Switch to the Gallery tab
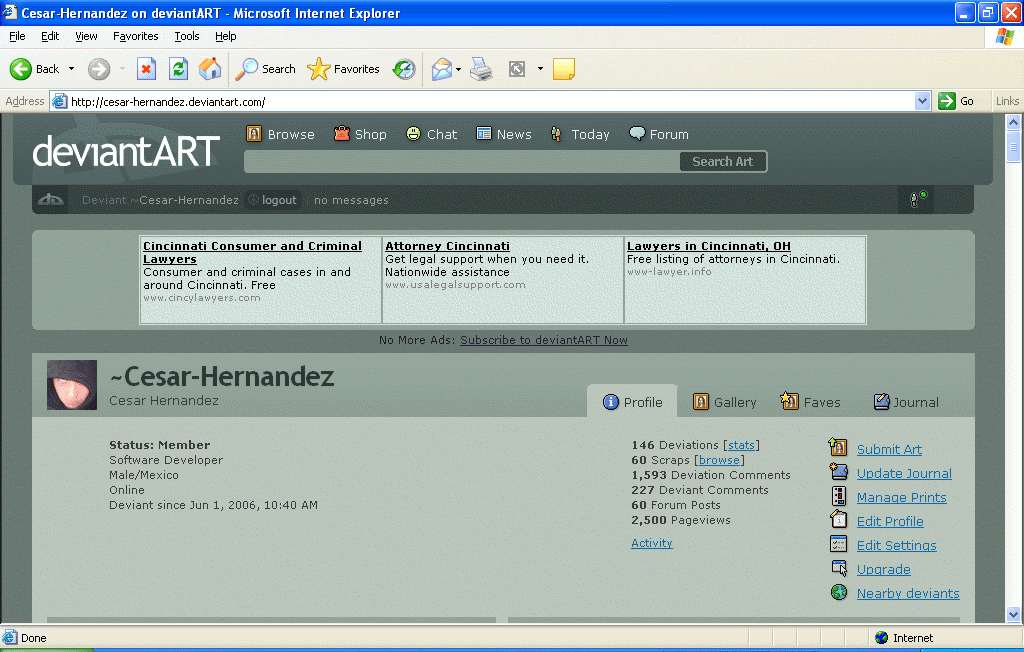 click(x=723, y=402)
